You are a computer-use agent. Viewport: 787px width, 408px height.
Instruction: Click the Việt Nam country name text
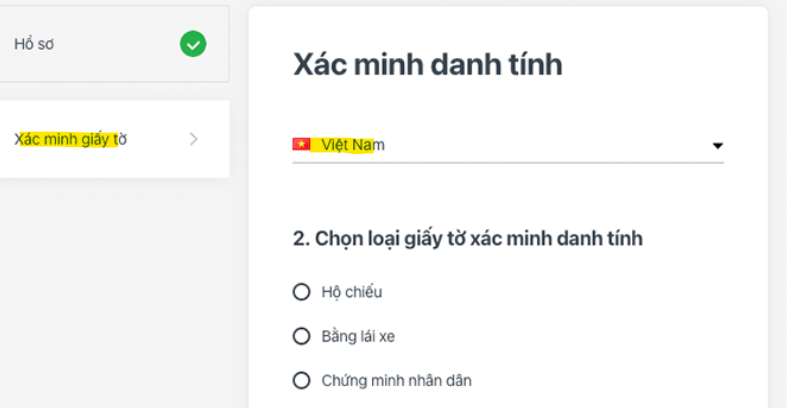pos(353,145)
